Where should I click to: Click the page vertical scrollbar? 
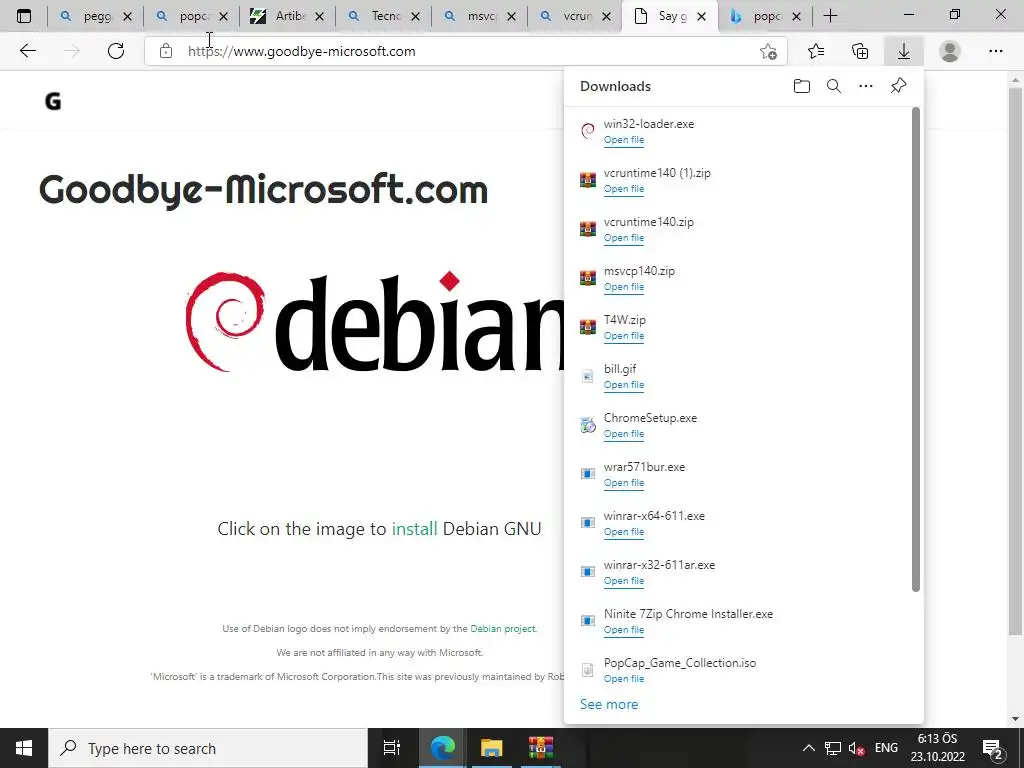click(1016, 359)
